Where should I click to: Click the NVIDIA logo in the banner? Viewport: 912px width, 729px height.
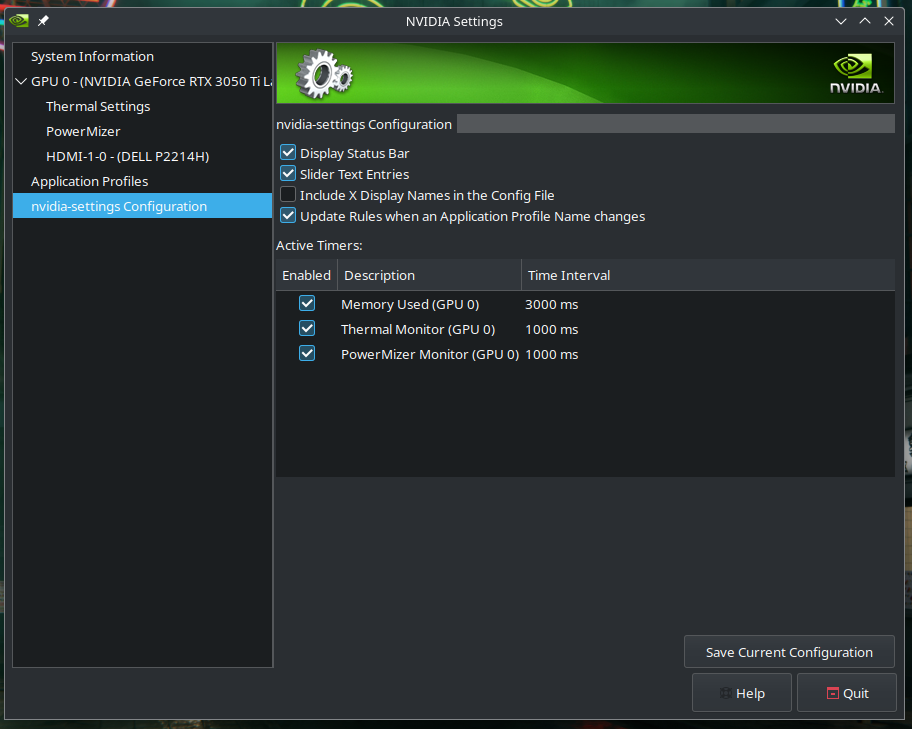[856, 75]
